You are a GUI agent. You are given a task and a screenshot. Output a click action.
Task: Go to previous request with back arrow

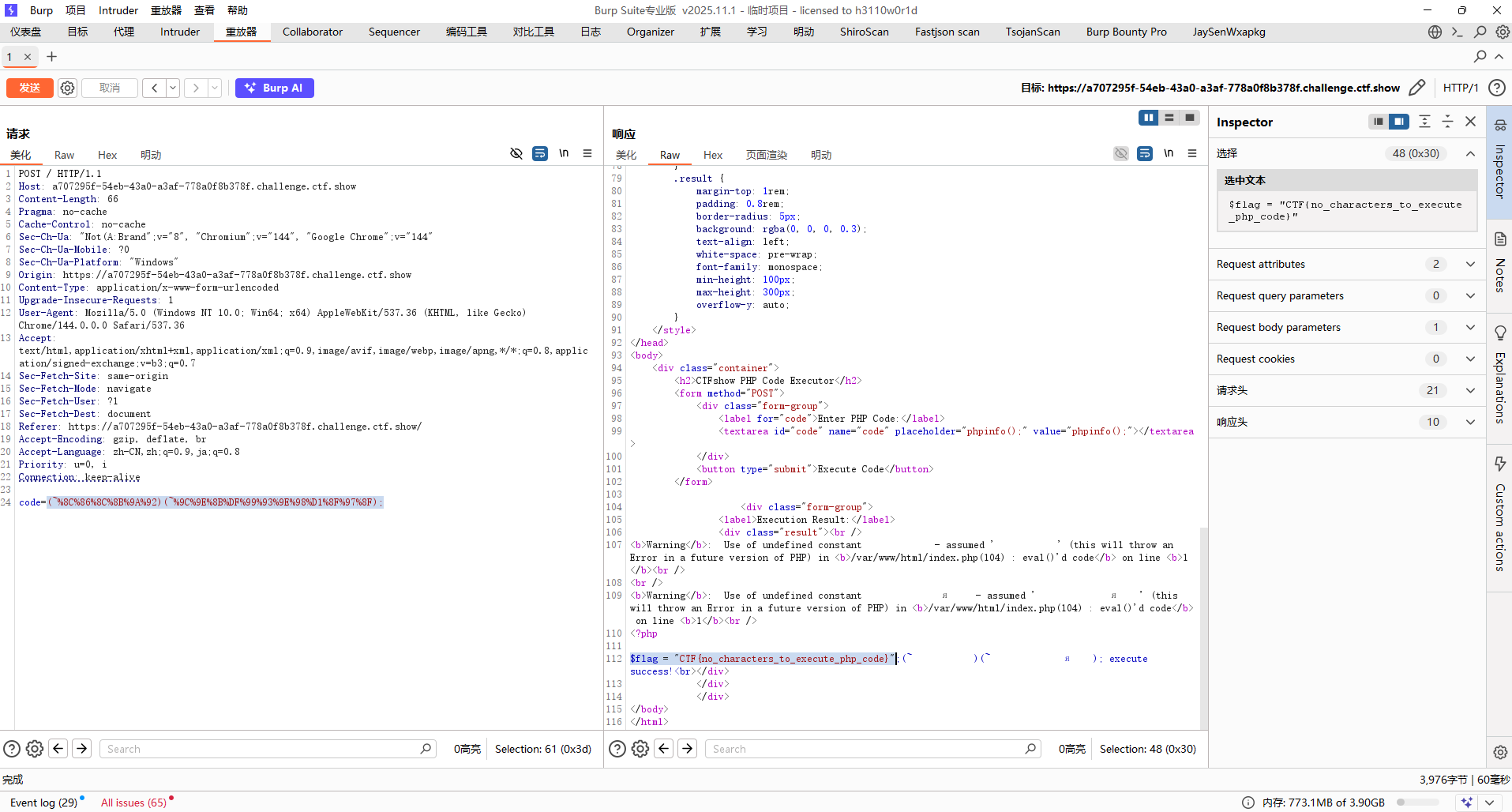coord(154,88)
